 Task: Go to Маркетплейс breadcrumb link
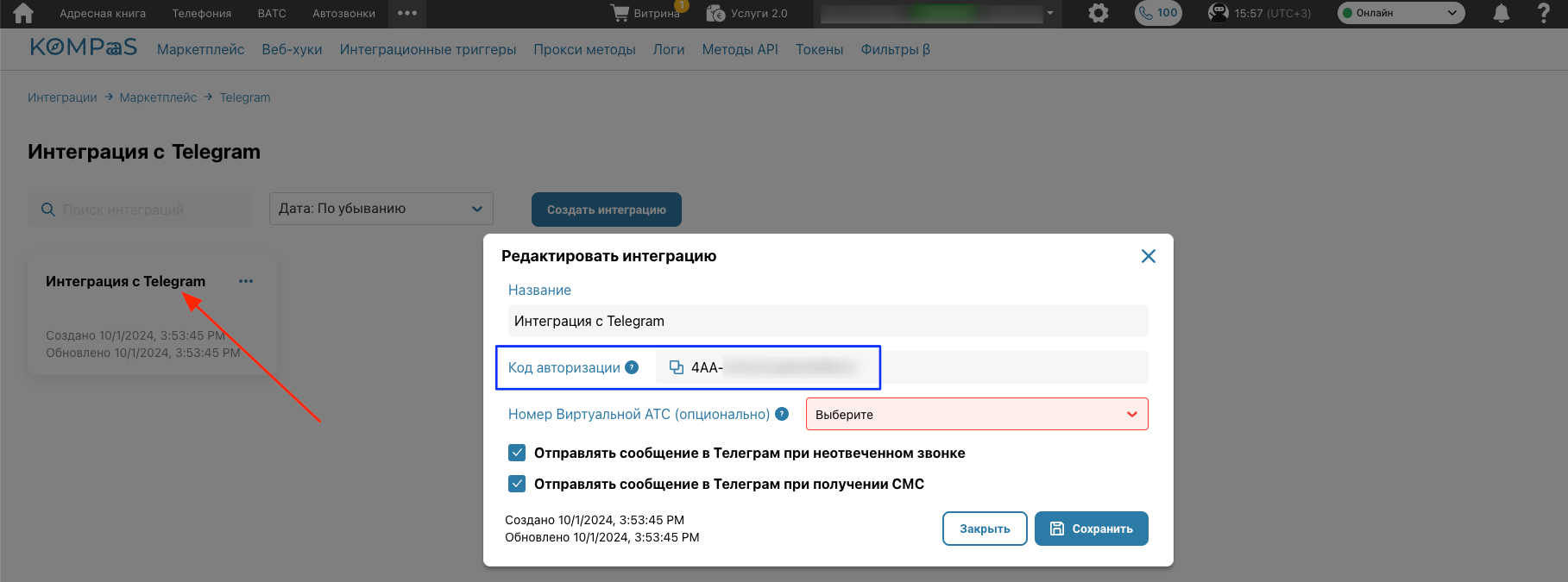pos(158,97)
